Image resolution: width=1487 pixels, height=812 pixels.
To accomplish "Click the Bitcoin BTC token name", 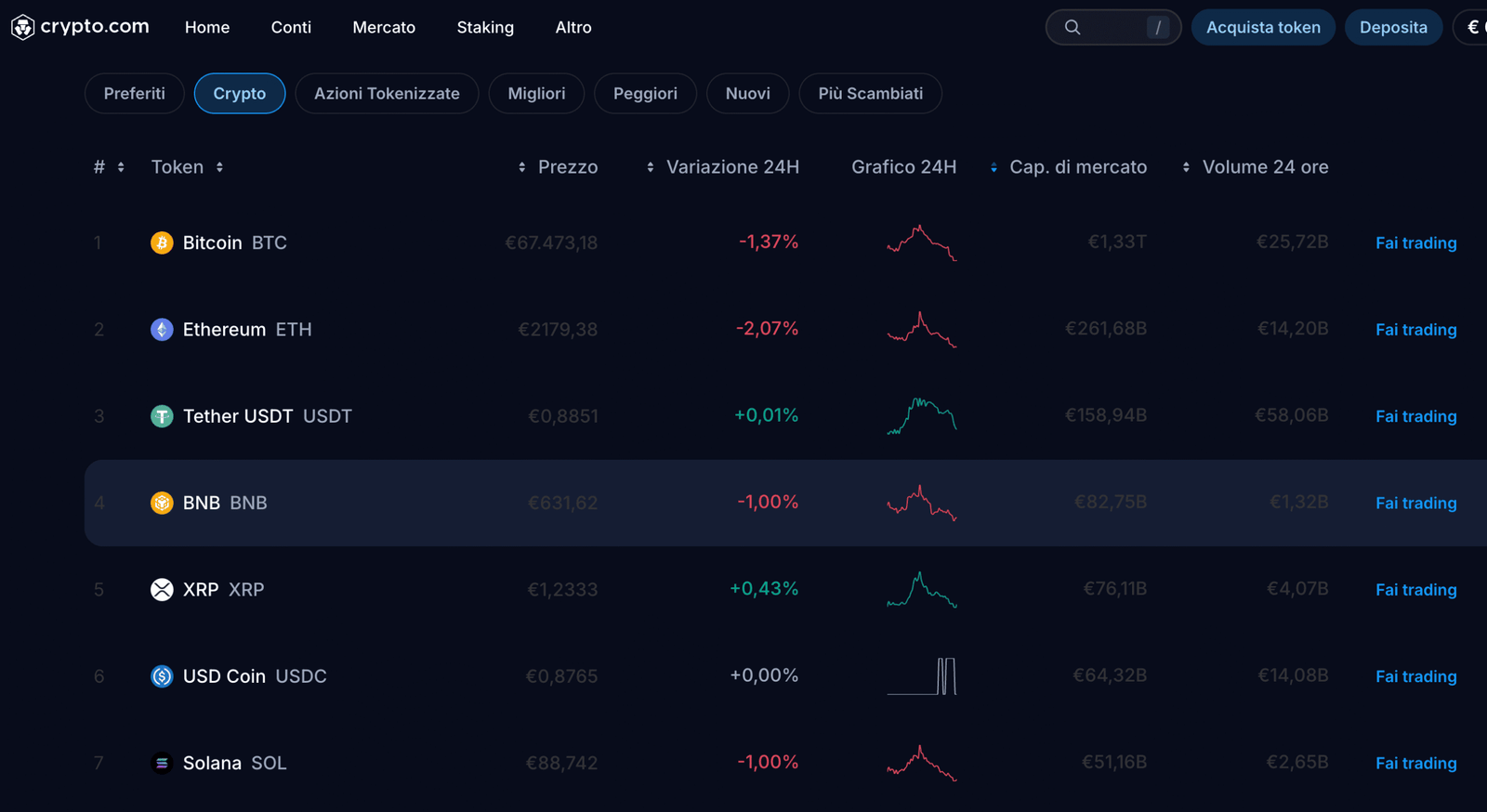I will (x=235, y=242).
